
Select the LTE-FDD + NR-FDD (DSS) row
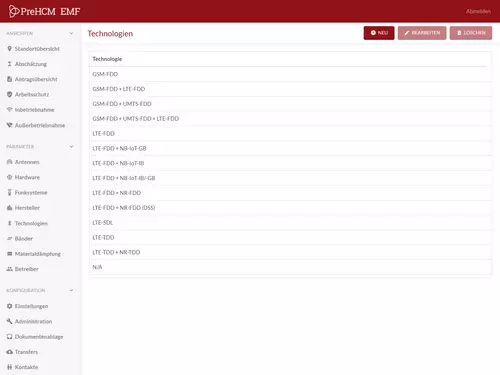(x=290, y=208)
